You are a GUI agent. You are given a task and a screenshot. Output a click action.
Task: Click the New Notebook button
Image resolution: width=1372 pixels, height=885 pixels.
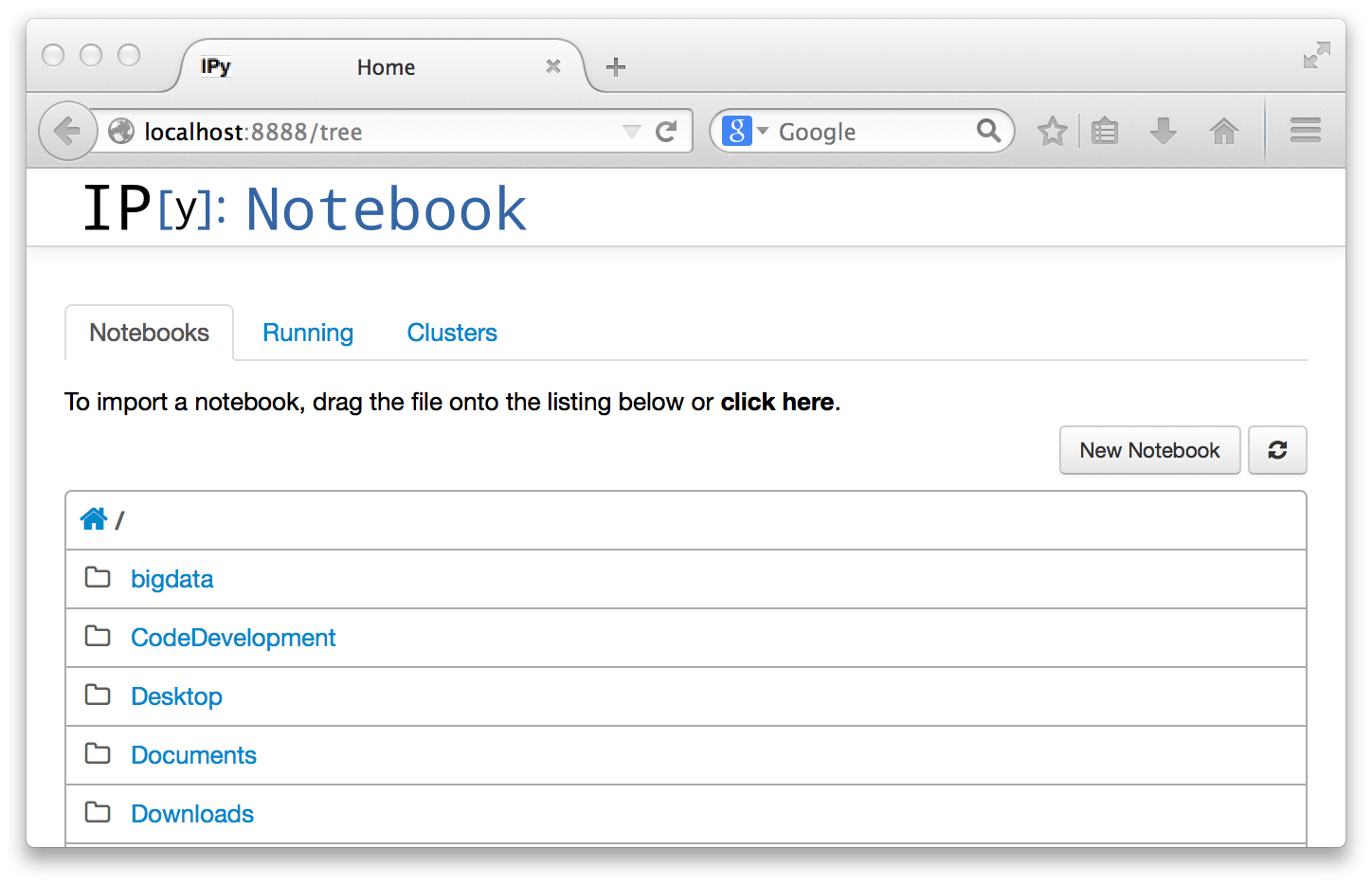[1149, 450]
